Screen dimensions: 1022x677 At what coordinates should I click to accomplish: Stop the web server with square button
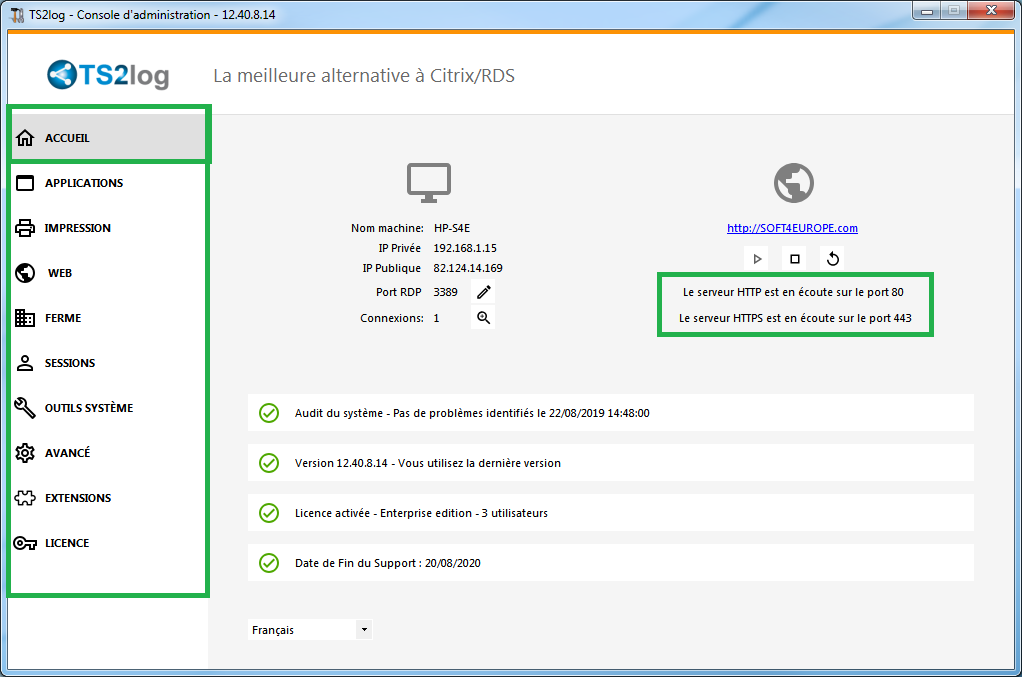(x=795, y=259)
